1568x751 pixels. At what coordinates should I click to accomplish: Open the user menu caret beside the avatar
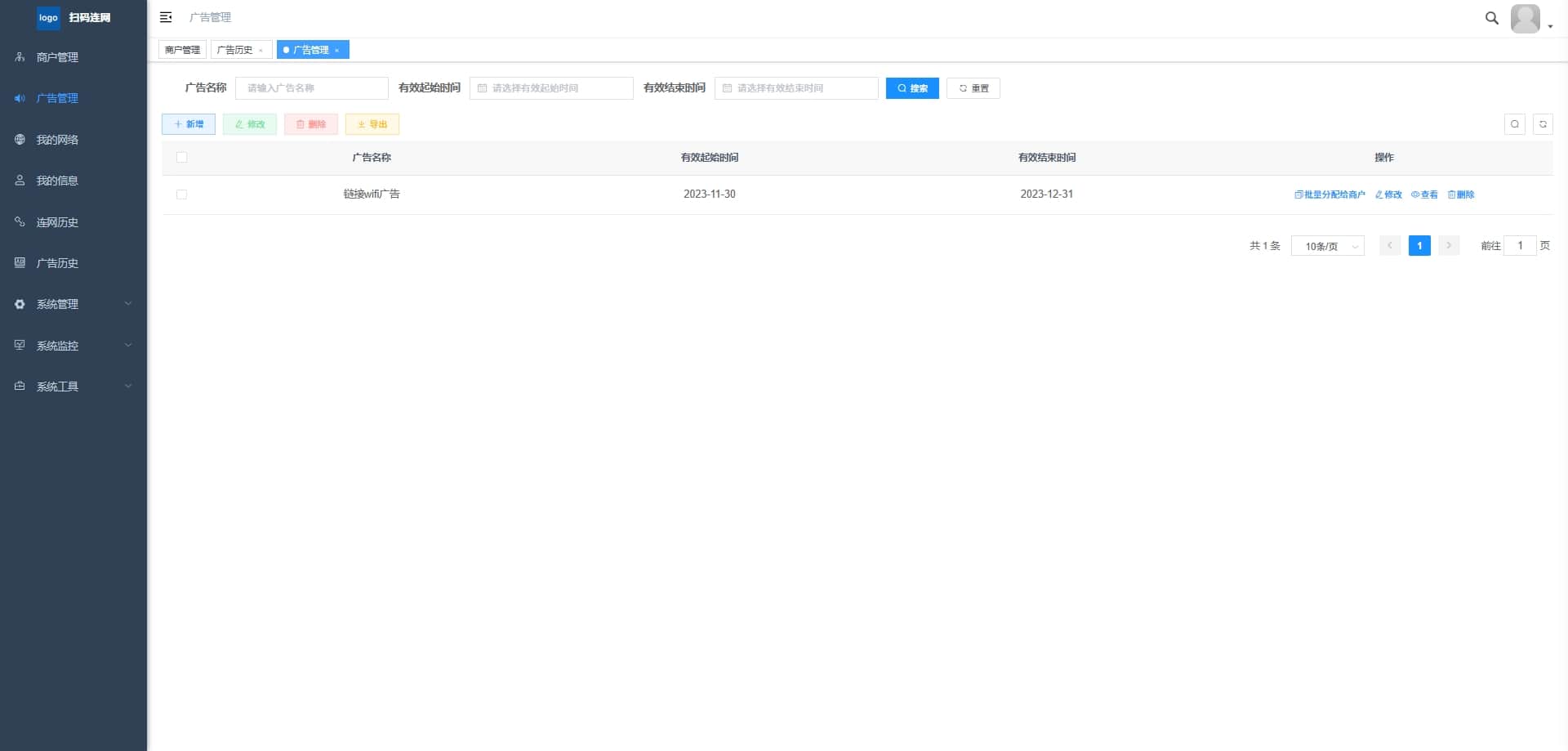click(x=1550, y=27)
